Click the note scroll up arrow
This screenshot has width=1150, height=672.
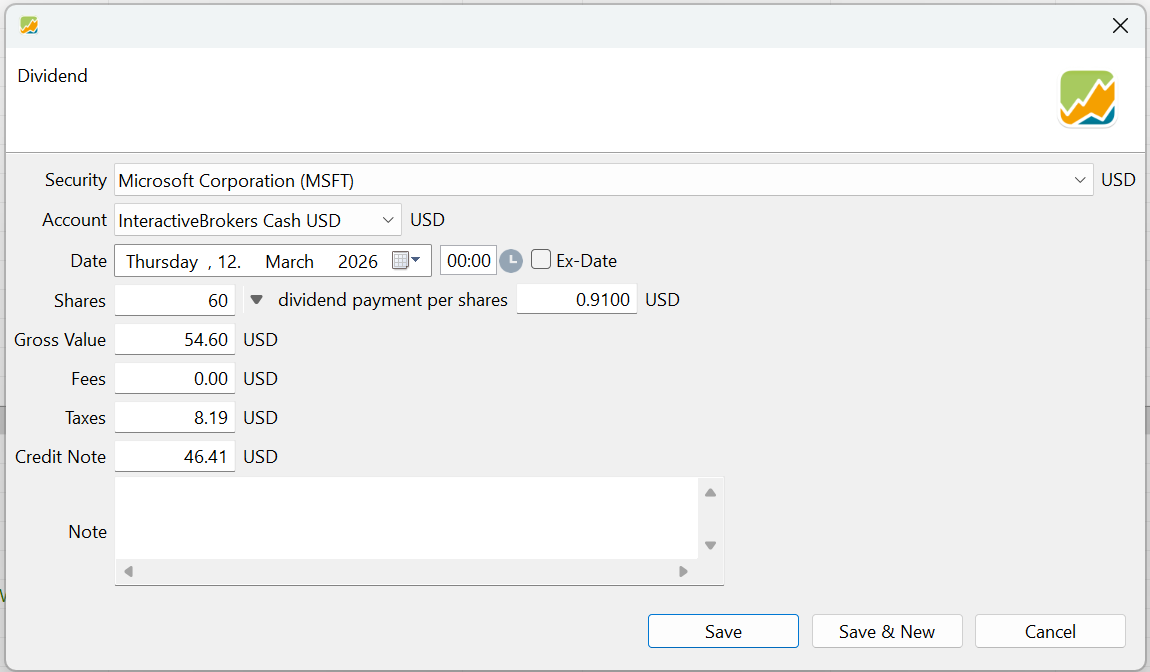(x=710, y=493)
